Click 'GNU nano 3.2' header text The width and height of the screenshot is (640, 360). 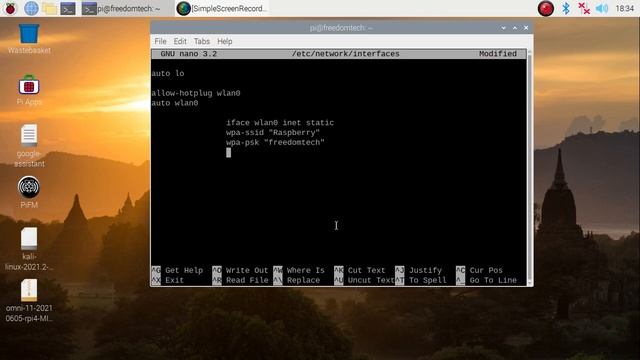click(x=189, y=54)
